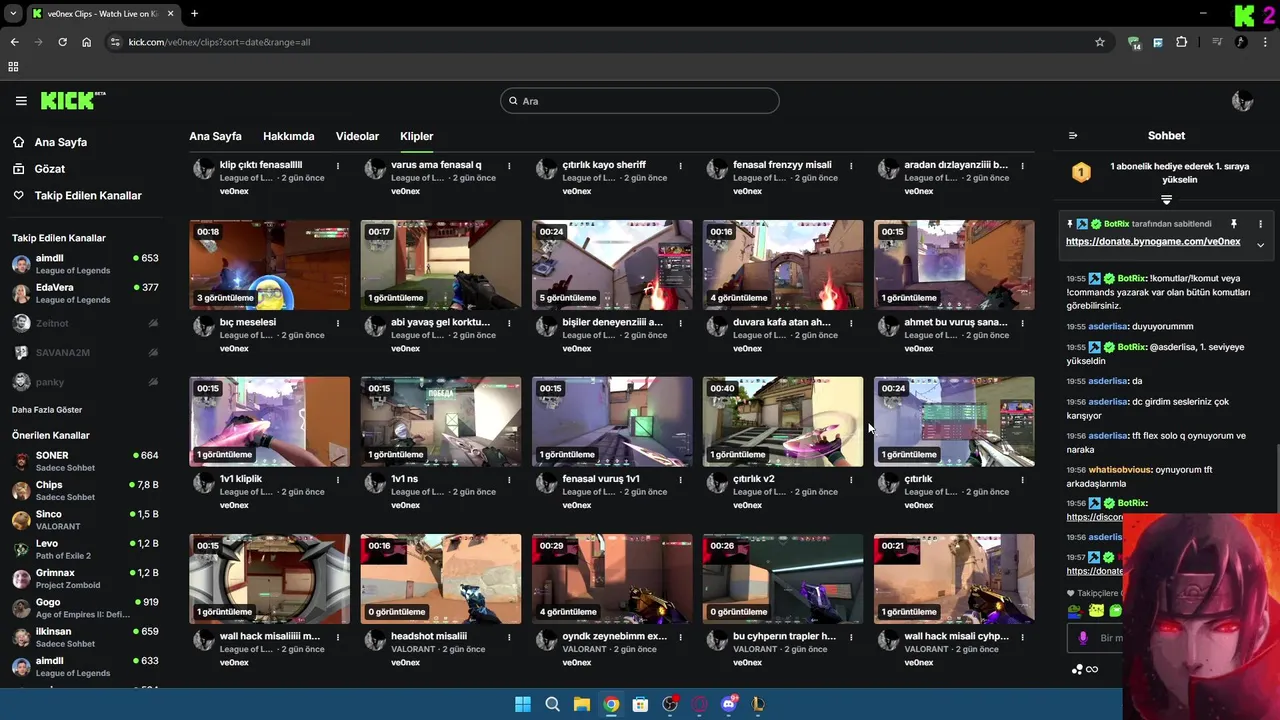Open Chrome apps grid in bookmarks bar
The width and height of the screenshot is (1280, 720).
click(x=13, y=67)
